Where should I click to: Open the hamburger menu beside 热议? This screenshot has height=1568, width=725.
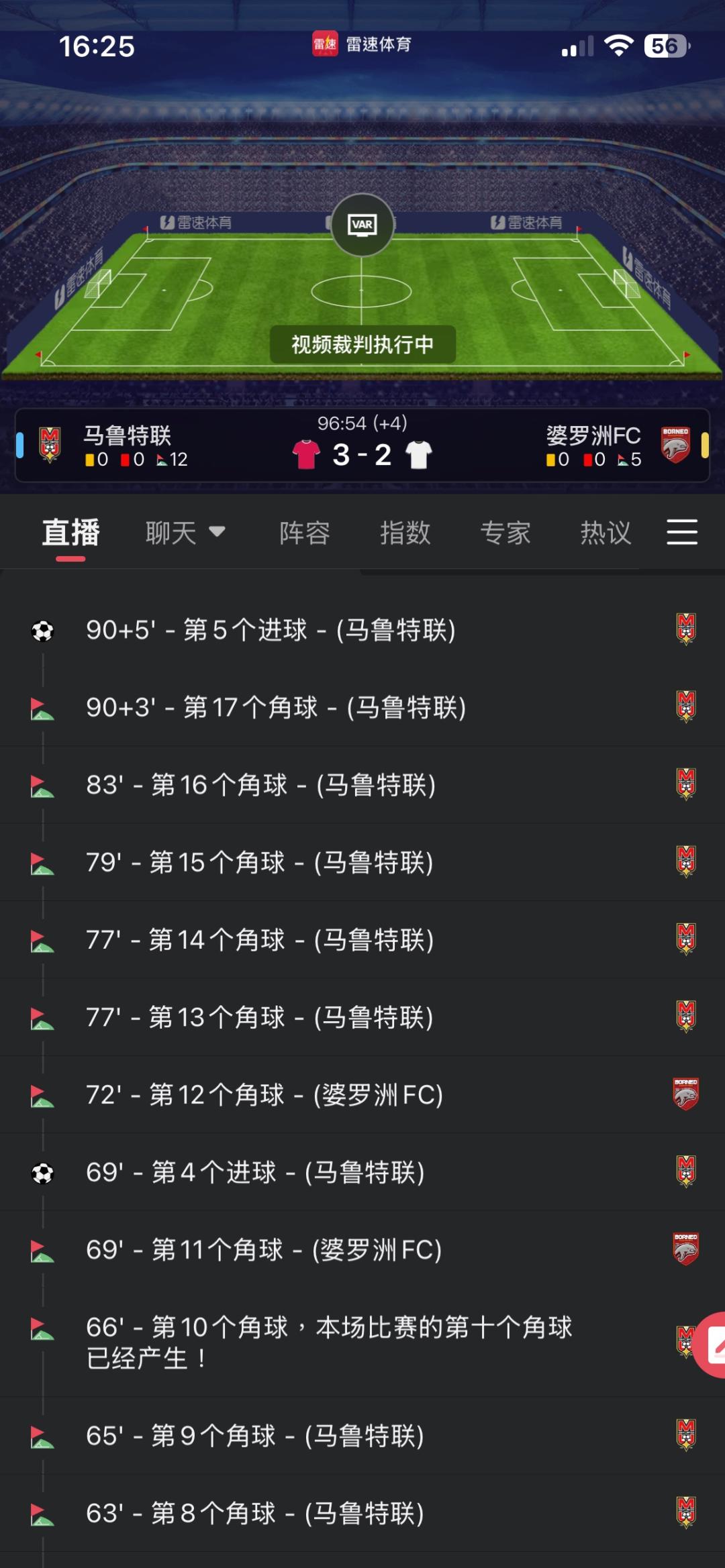coord(681,532)
